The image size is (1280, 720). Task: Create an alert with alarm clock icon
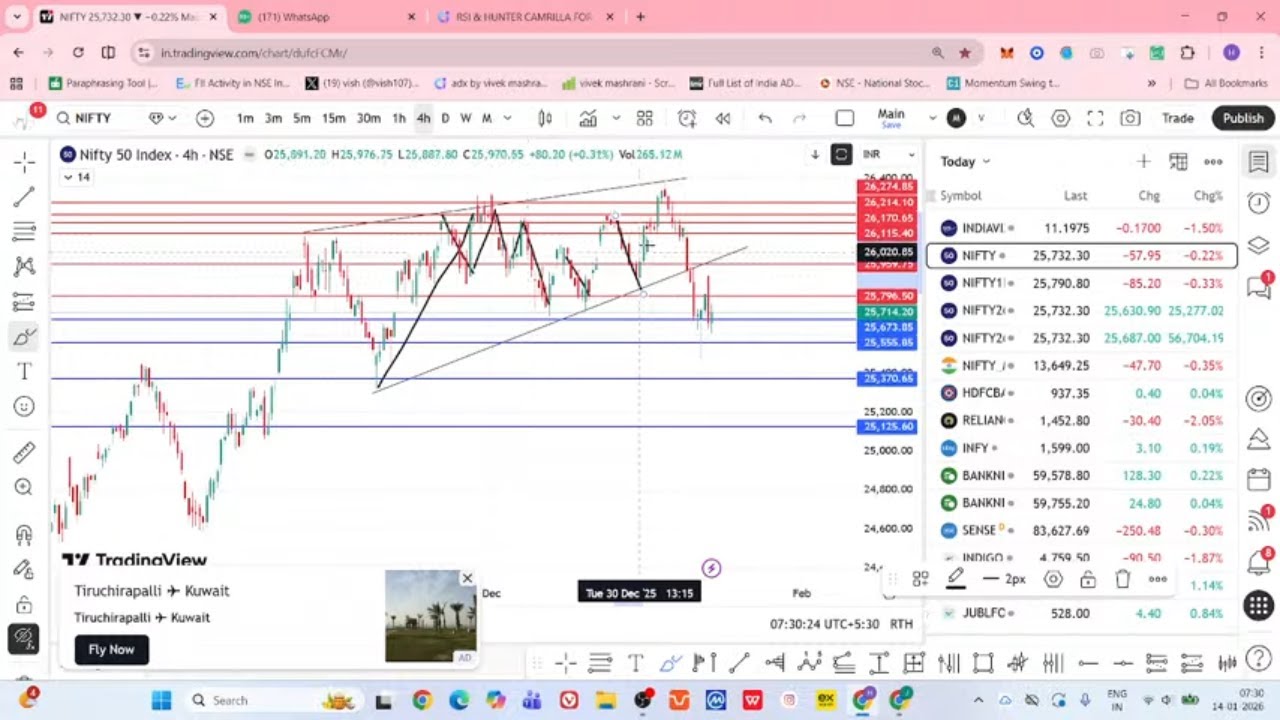pos(687,118)
